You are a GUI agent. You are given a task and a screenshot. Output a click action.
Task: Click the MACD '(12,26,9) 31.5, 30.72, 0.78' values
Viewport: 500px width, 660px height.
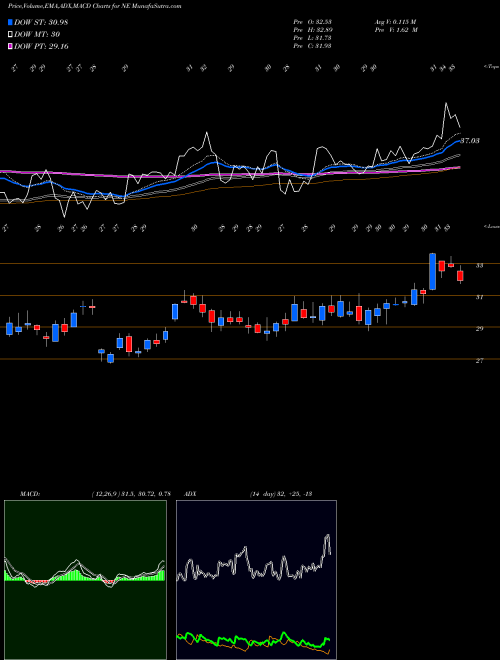tap(131, 494)
